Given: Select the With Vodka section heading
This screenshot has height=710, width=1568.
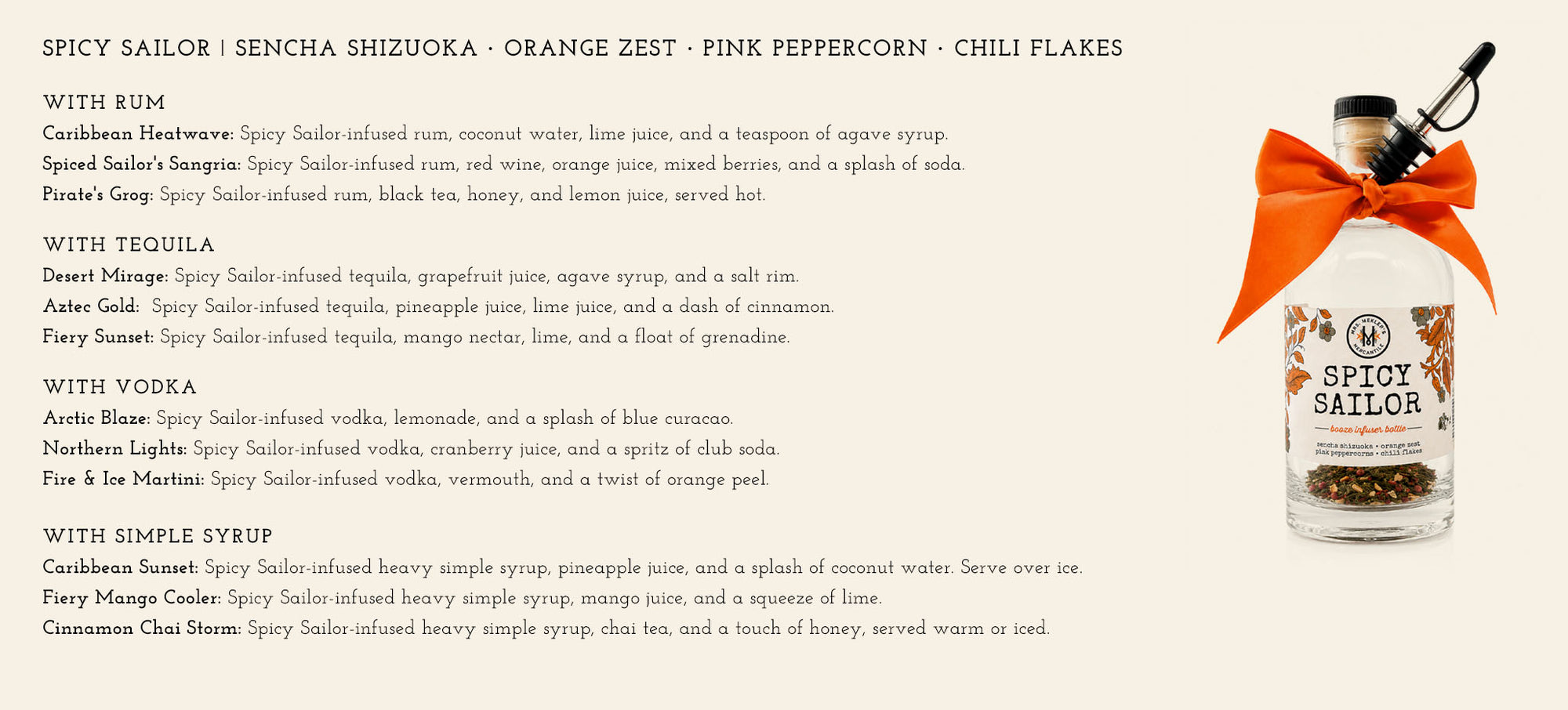Looking at the screenshot, I should pos(120,387).
